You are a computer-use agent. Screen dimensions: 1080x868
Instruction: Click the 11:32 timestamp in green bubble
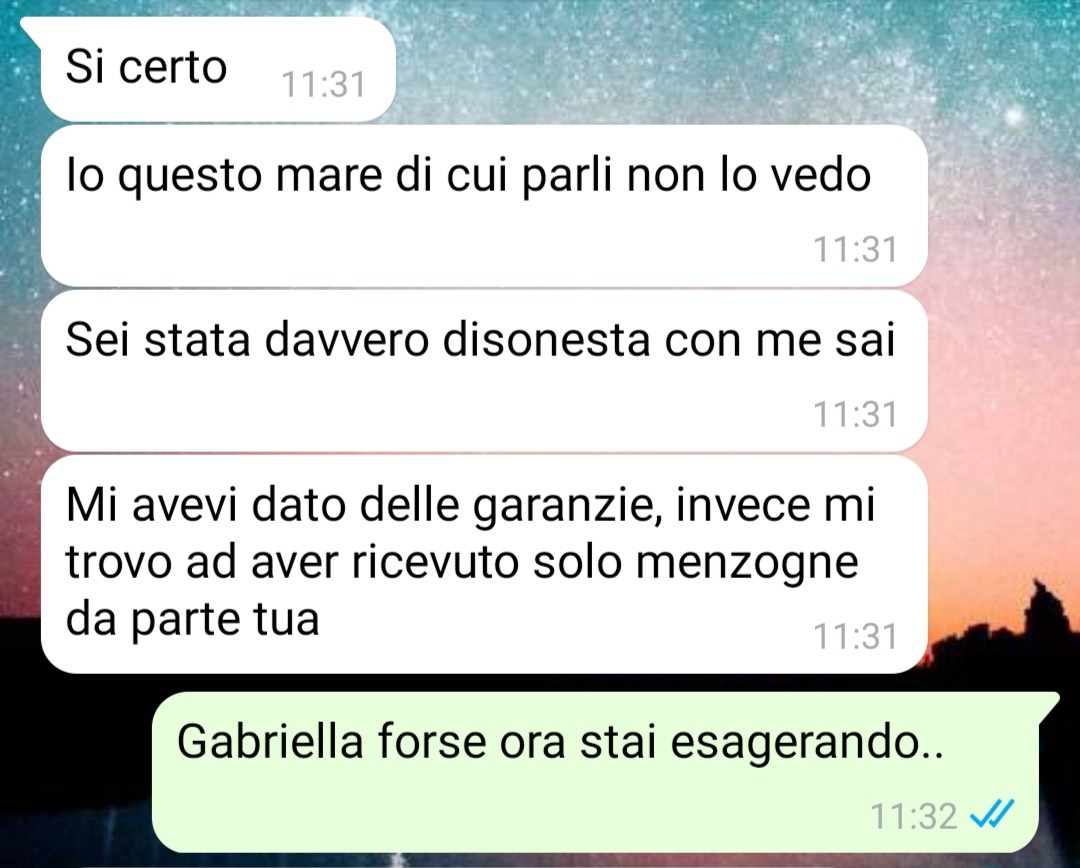pyautogui.click(x=914, y=816)
